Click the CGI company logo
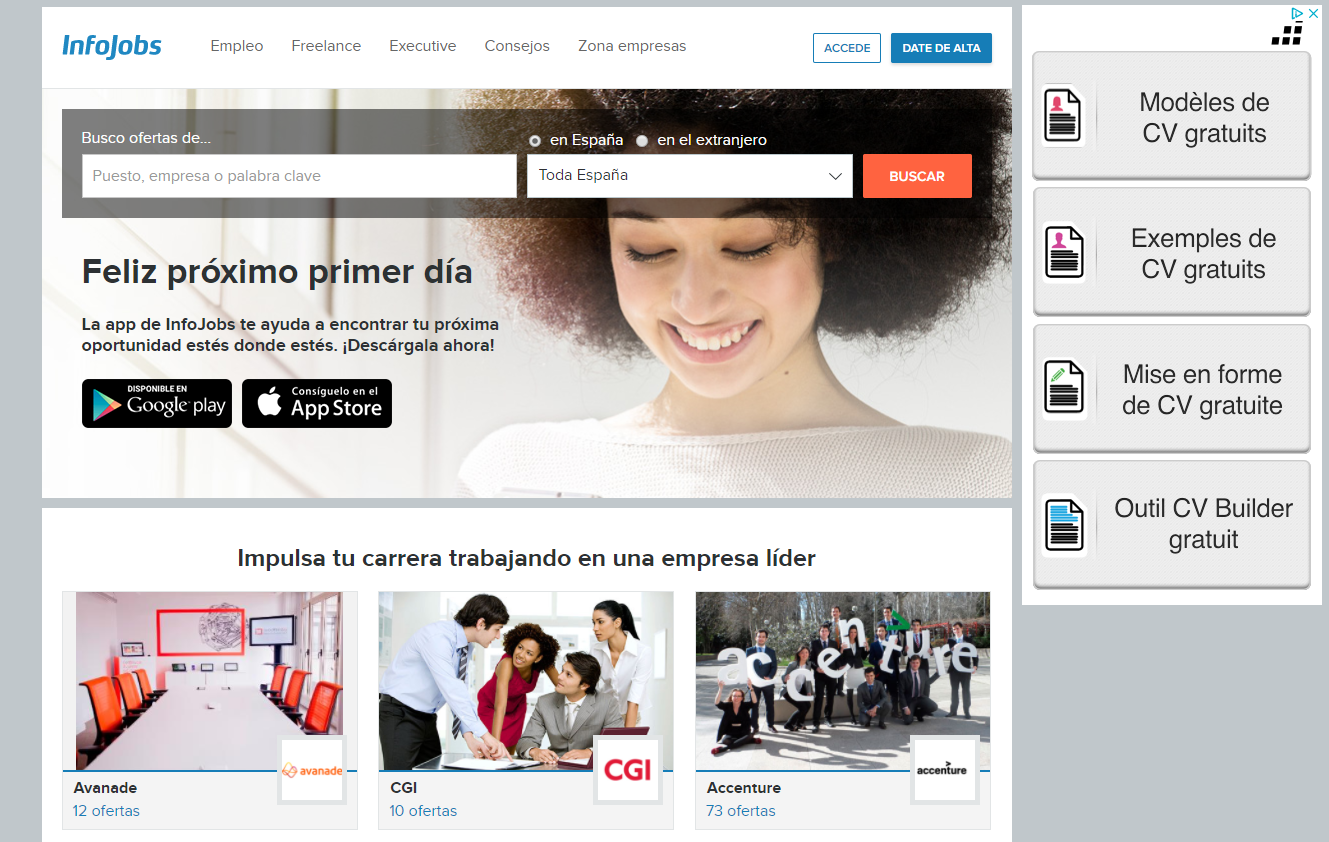1329x842 pixels. click(627, 771)
